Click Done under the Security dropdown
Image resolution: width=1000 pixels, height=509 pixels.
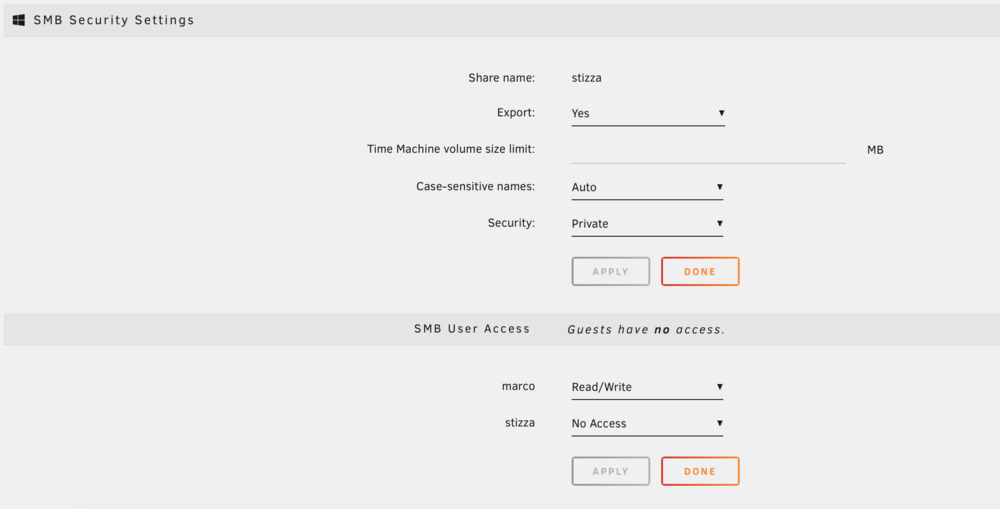point(700,272)
